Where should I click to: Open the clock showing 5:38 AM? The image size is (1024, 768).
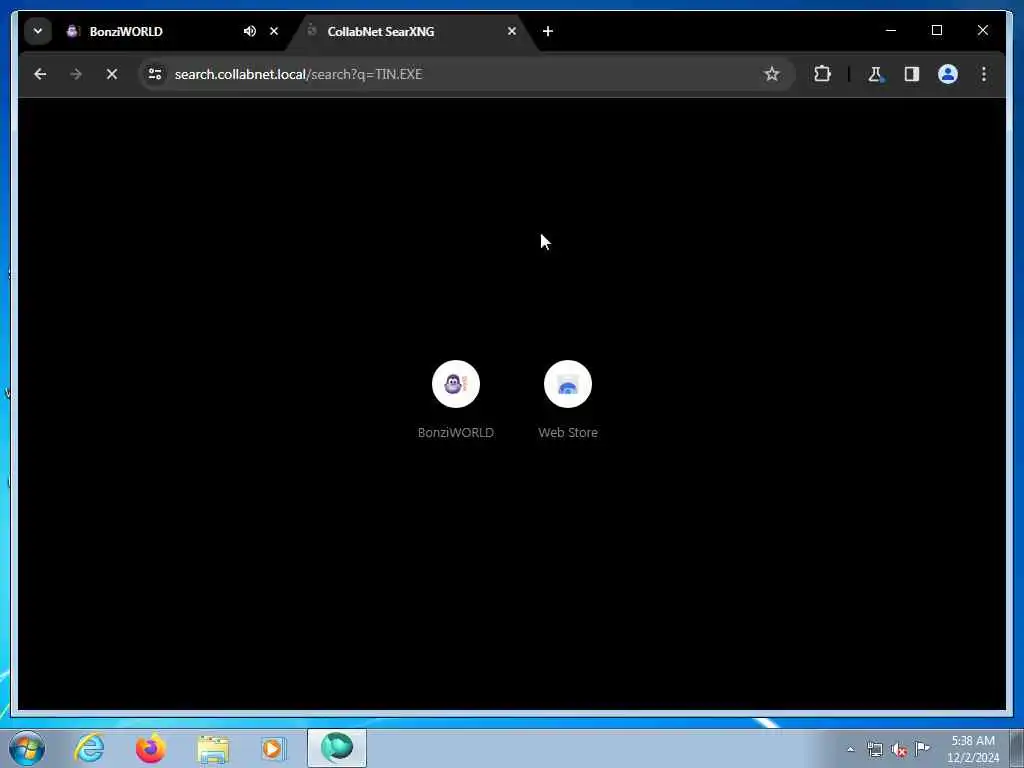pyautogui.click(x=972, y=749)
